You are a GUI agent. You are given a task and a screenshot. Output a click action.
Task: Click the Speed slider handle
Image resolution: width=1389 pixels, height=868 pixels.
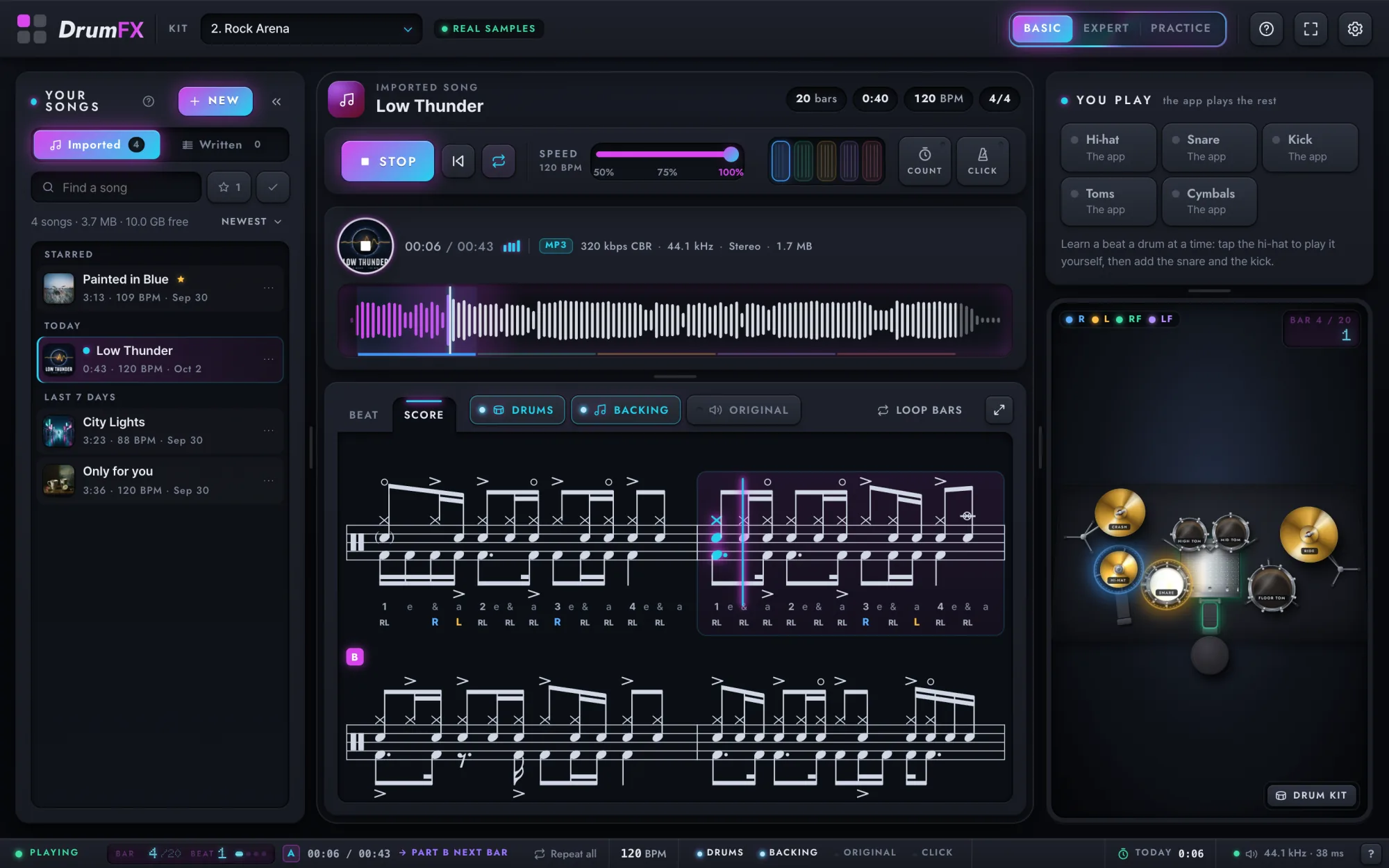point(731,154)
